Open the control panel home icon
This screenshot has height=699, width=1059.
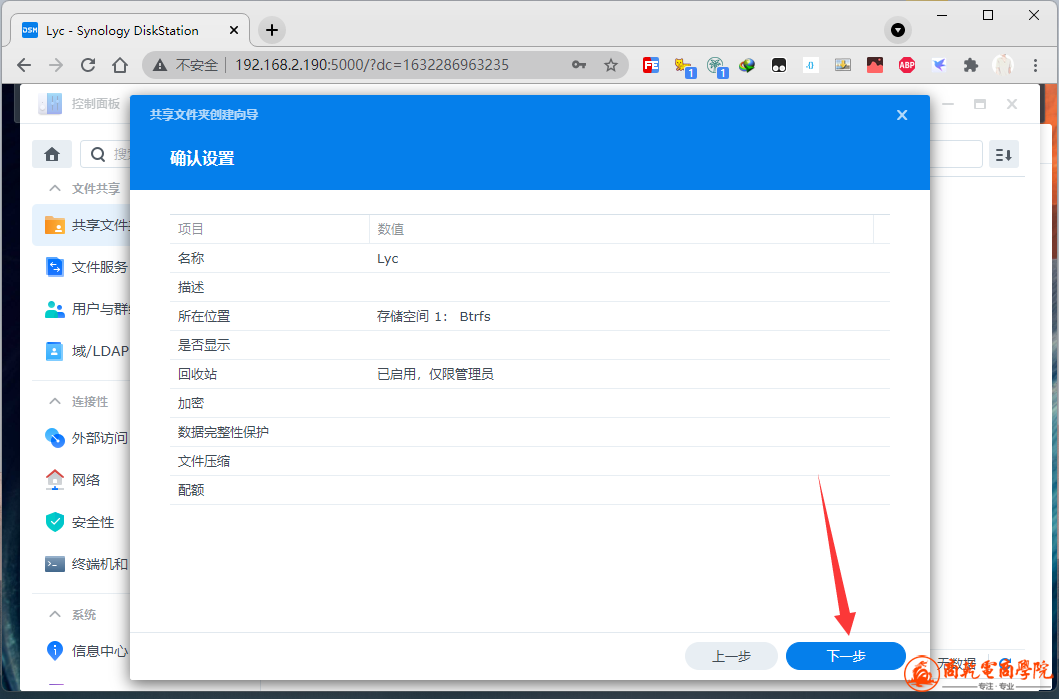pyautogui.click(x=52, y=155)
